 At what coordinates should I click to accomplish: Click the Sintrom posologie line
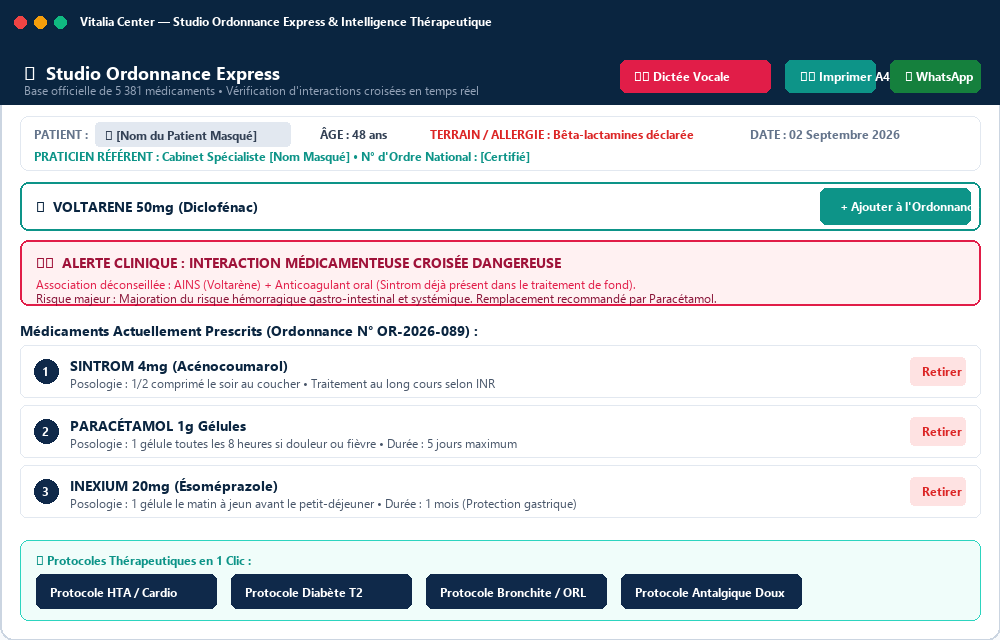pos(283,384)
